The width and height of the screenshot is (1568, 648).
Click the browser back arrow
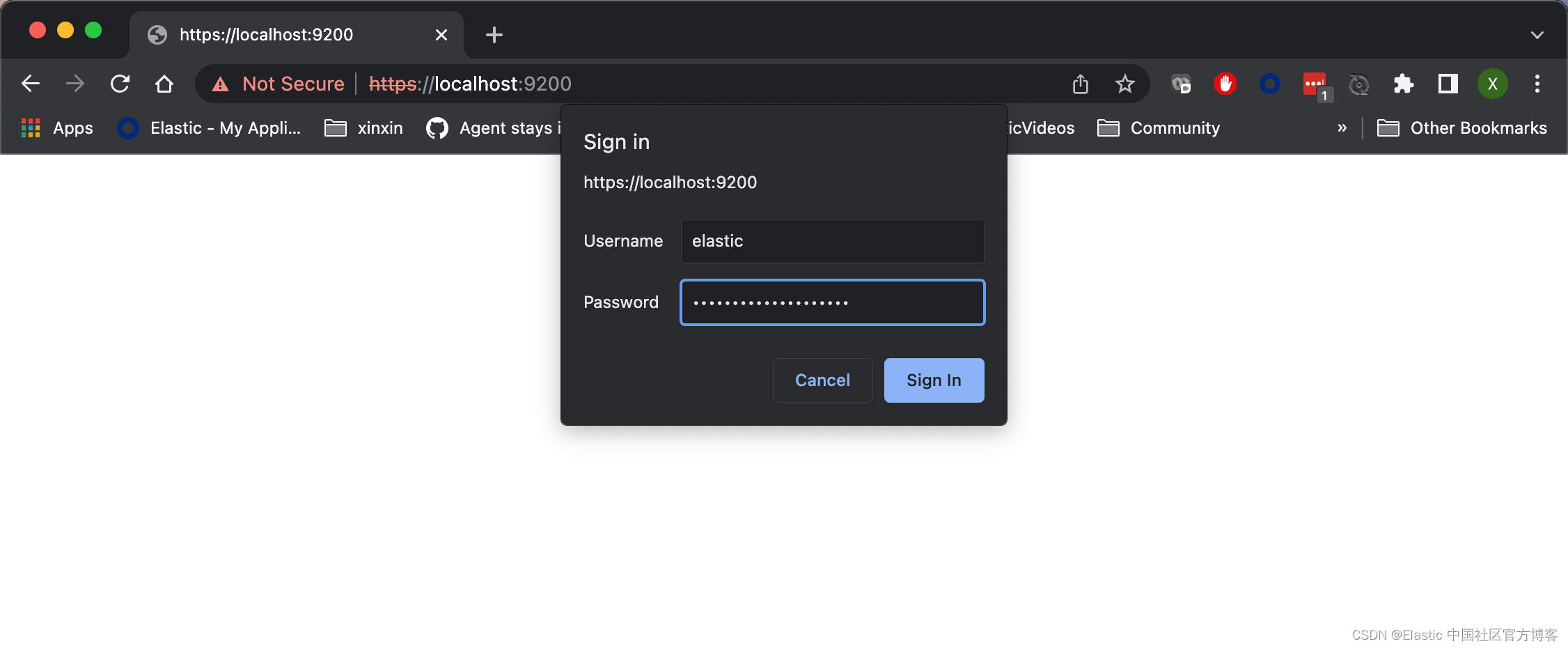coord(31,84)
